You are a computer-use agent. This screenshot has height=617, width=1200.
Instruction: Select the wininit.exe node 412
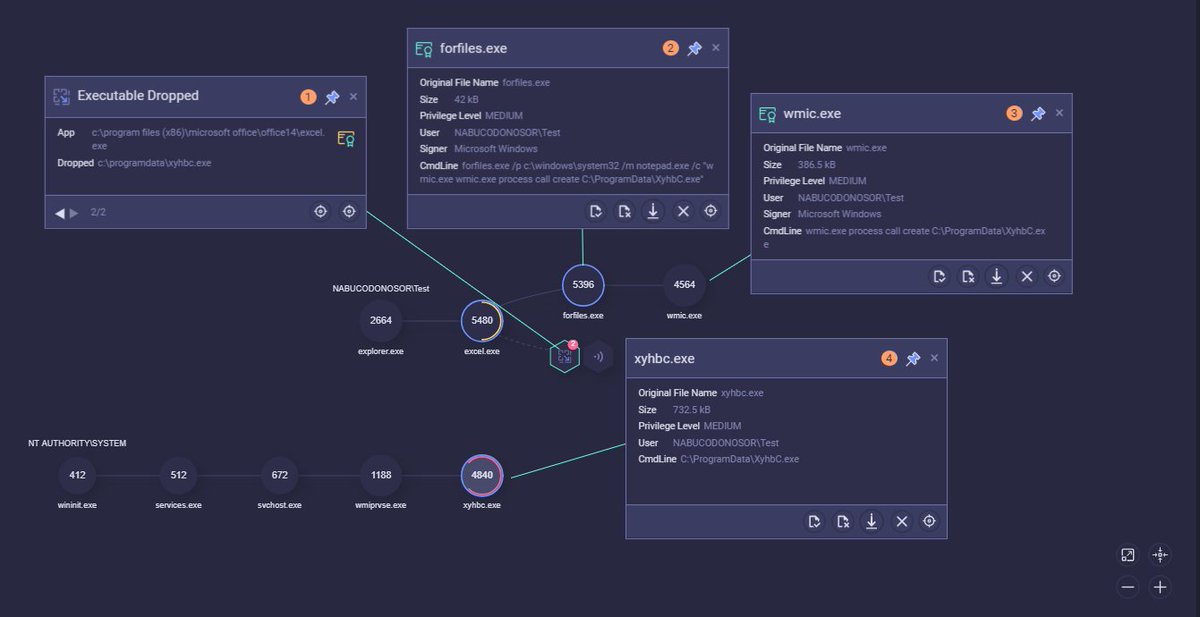coord(78,475)
